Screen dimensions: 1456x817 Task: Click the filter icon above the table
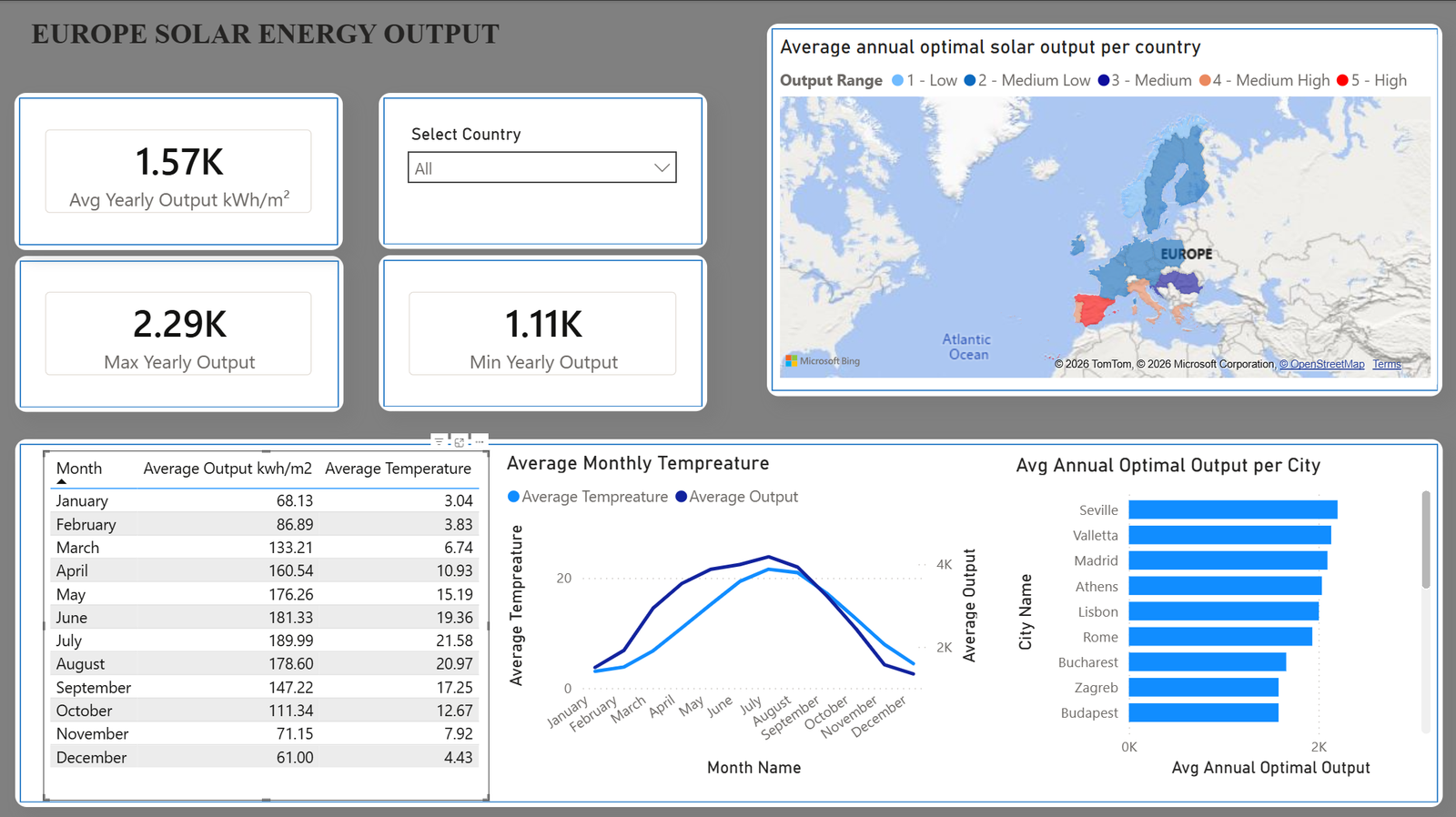point(439,442)
